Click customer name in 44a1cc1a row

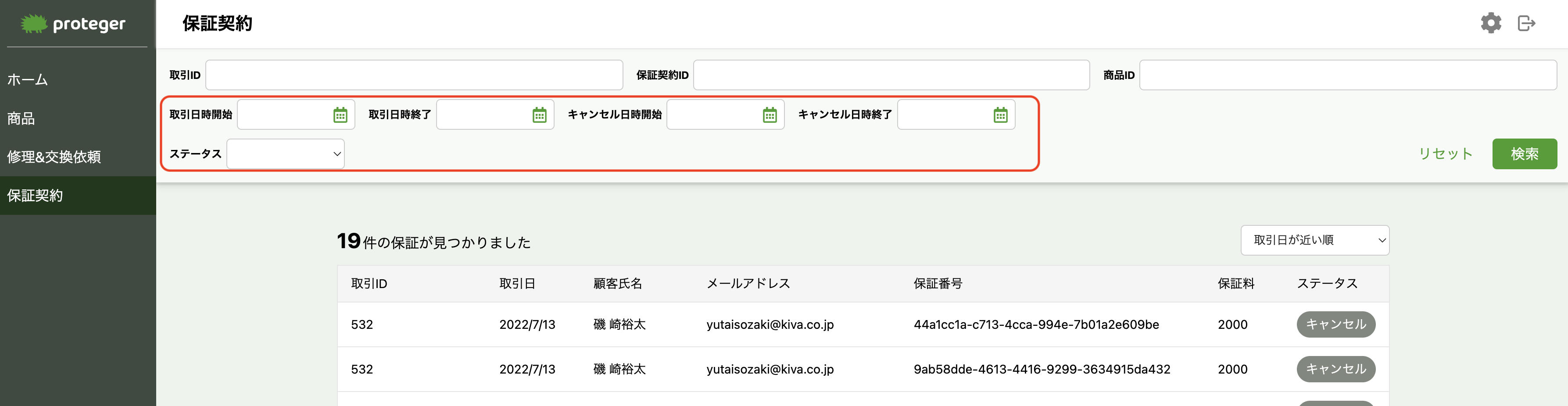pyautogui.click(x=619, y=324)
